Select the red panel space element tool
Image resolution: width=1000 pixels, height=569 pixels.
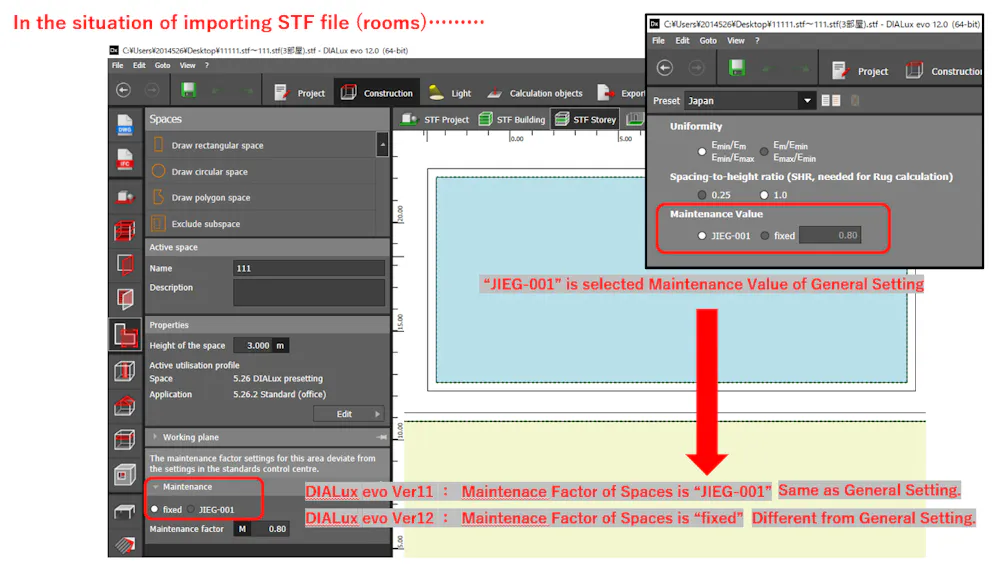124,298
